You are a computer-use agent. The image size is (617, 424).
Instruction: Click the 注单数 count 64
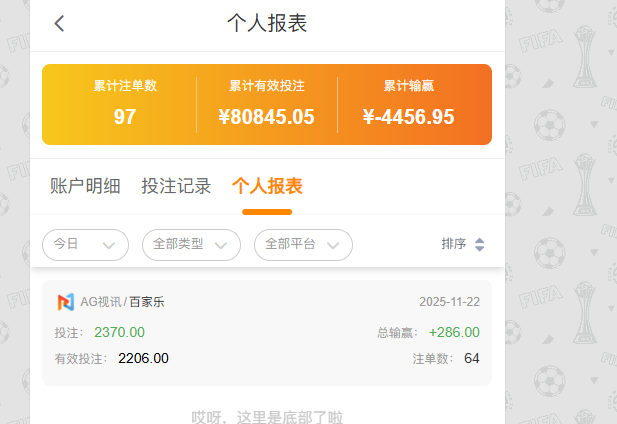click(472, 358)
